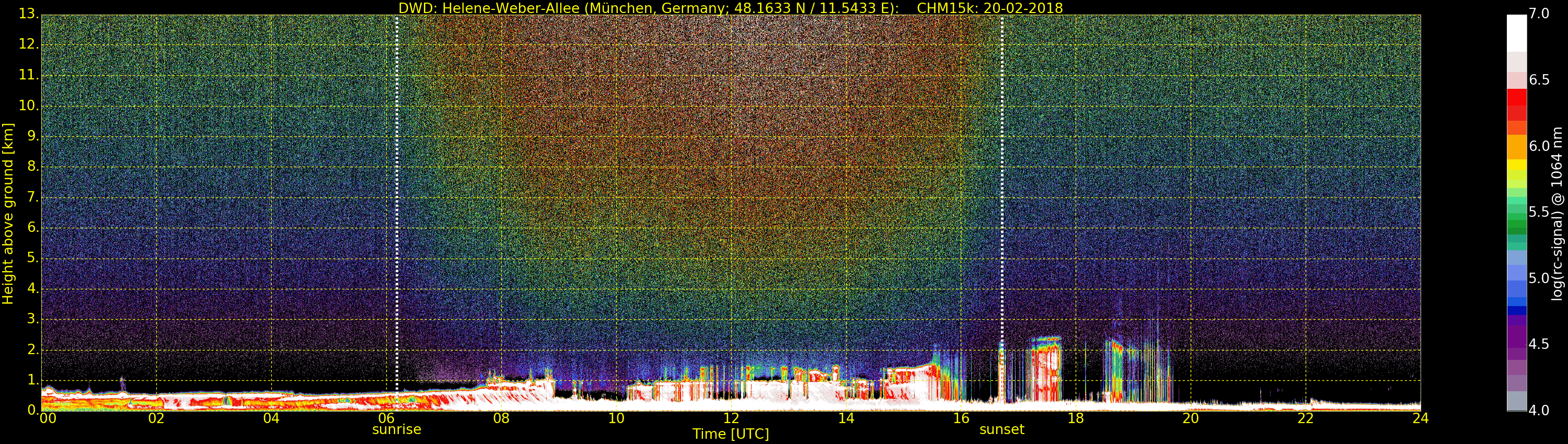This screenshot has height=444, width=1568.
Task: Select the 'sunset' label below the time axis
Action: click(x=1001, y=429)
